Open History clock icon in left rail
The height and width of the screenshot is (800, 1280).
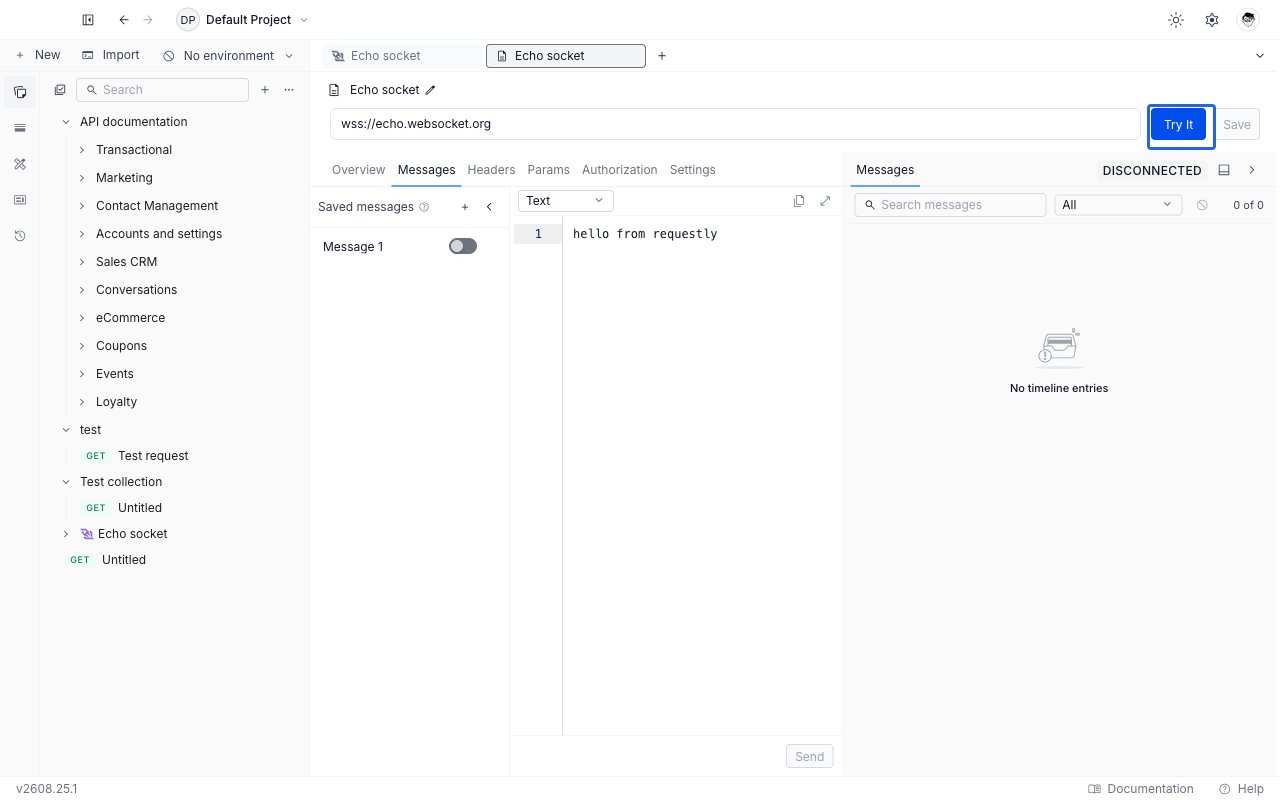click(20, 236)
